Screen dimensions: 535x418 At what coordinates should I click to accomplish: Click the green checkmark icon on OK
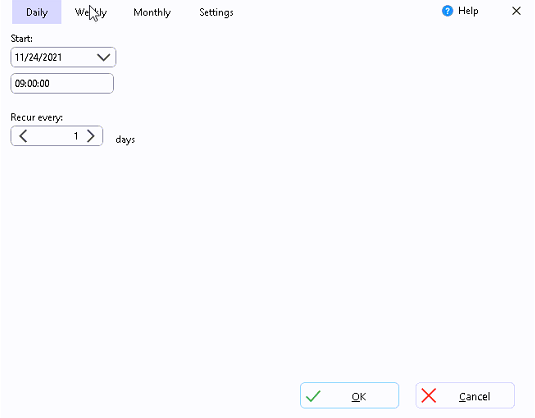[x=313, y=396]
